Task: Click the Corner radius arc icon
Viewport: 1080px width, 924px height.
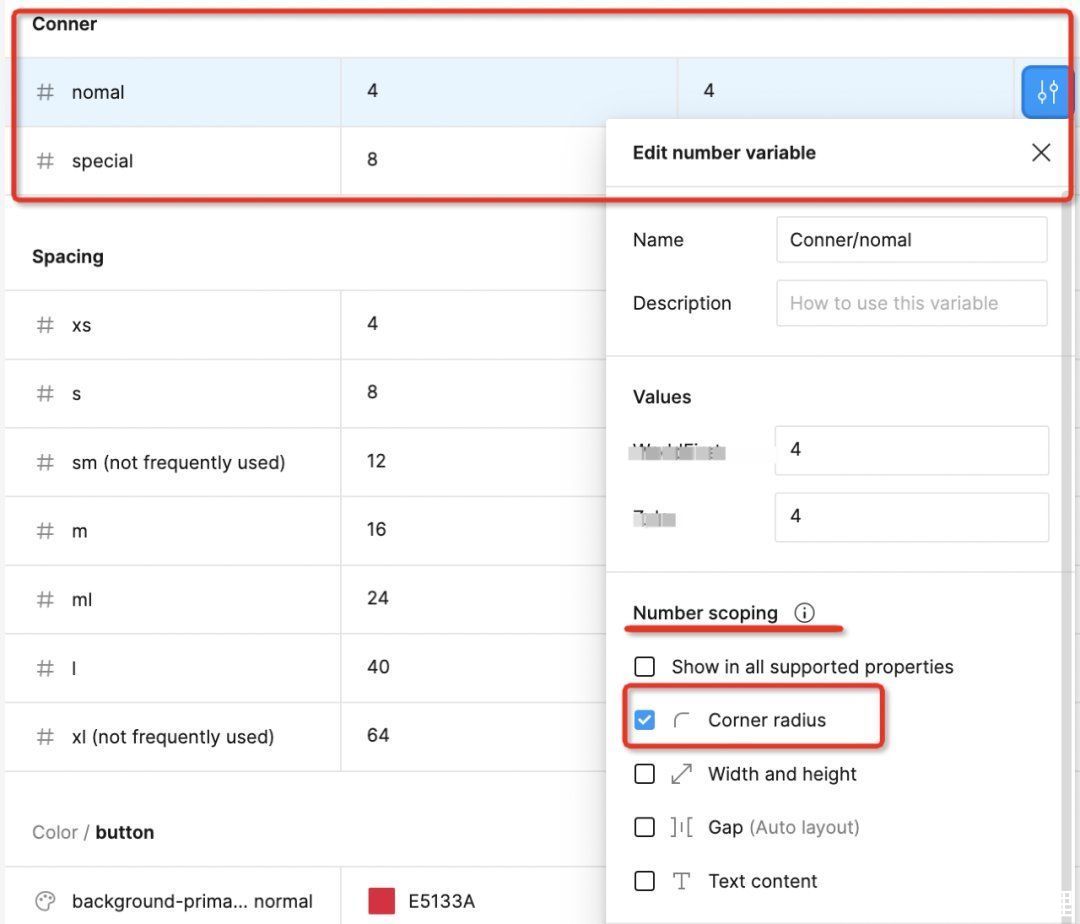Action: tap(681, 720)
